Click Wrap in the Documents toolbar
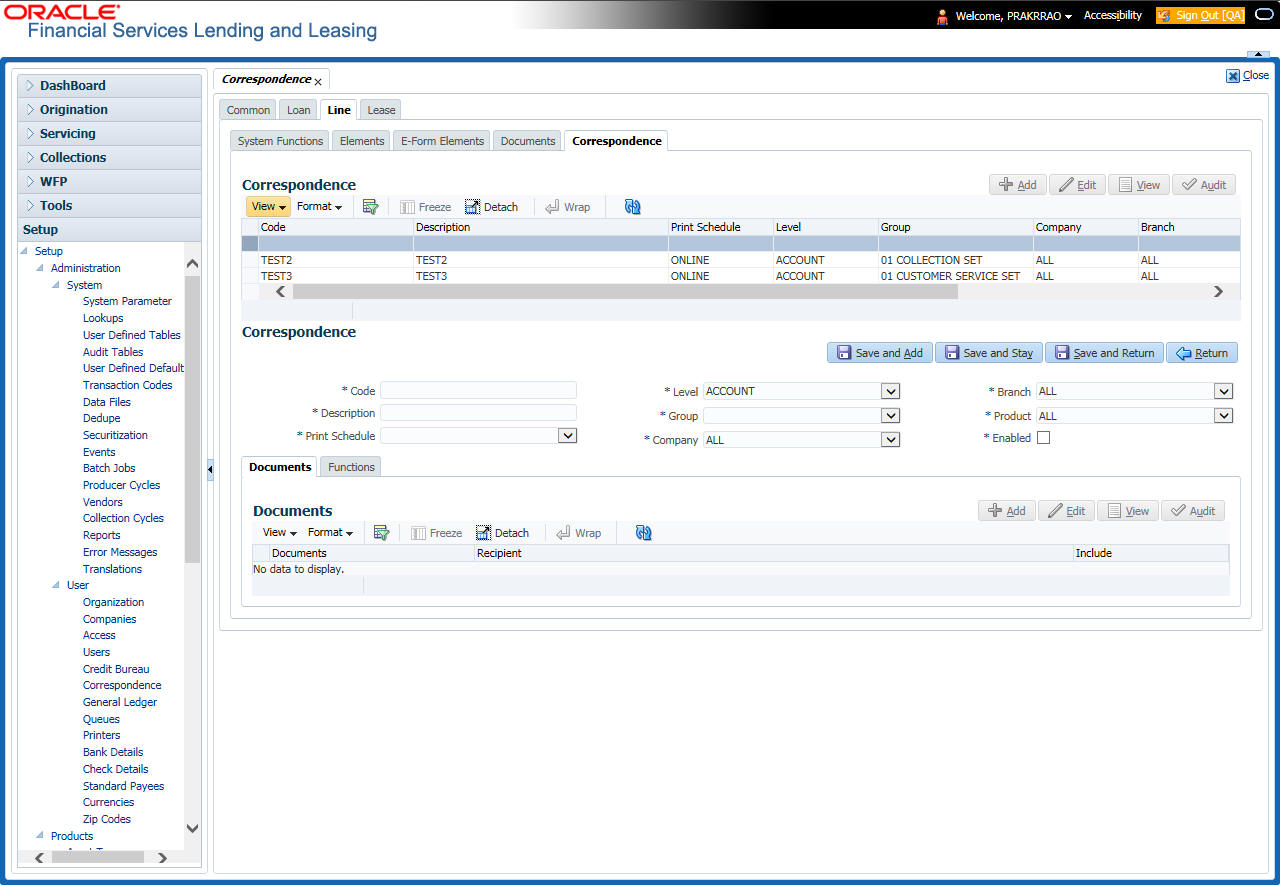1280x885 pixels. 578,533
